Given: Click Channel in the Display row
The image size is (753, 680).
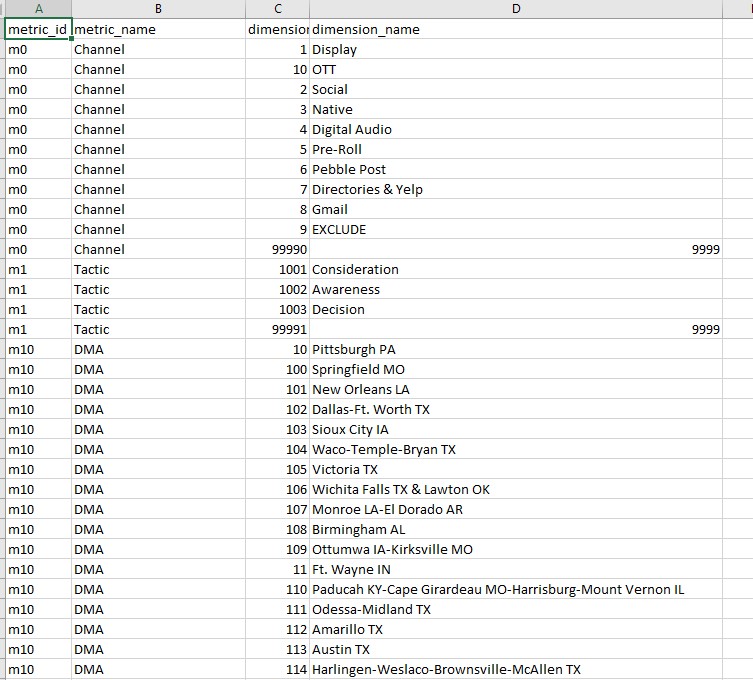Looking at the screenshot, I should coord(158,49).
